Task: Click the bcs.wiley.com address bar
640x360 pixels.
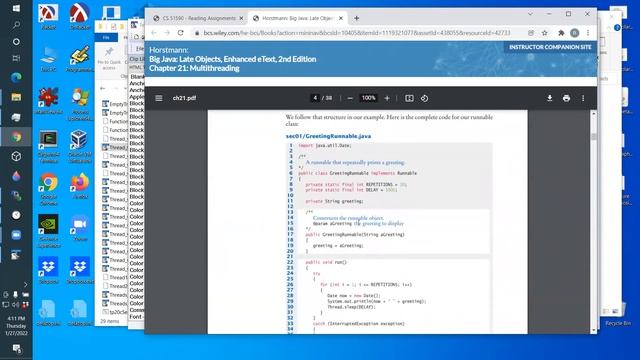Action: point(357,33)
